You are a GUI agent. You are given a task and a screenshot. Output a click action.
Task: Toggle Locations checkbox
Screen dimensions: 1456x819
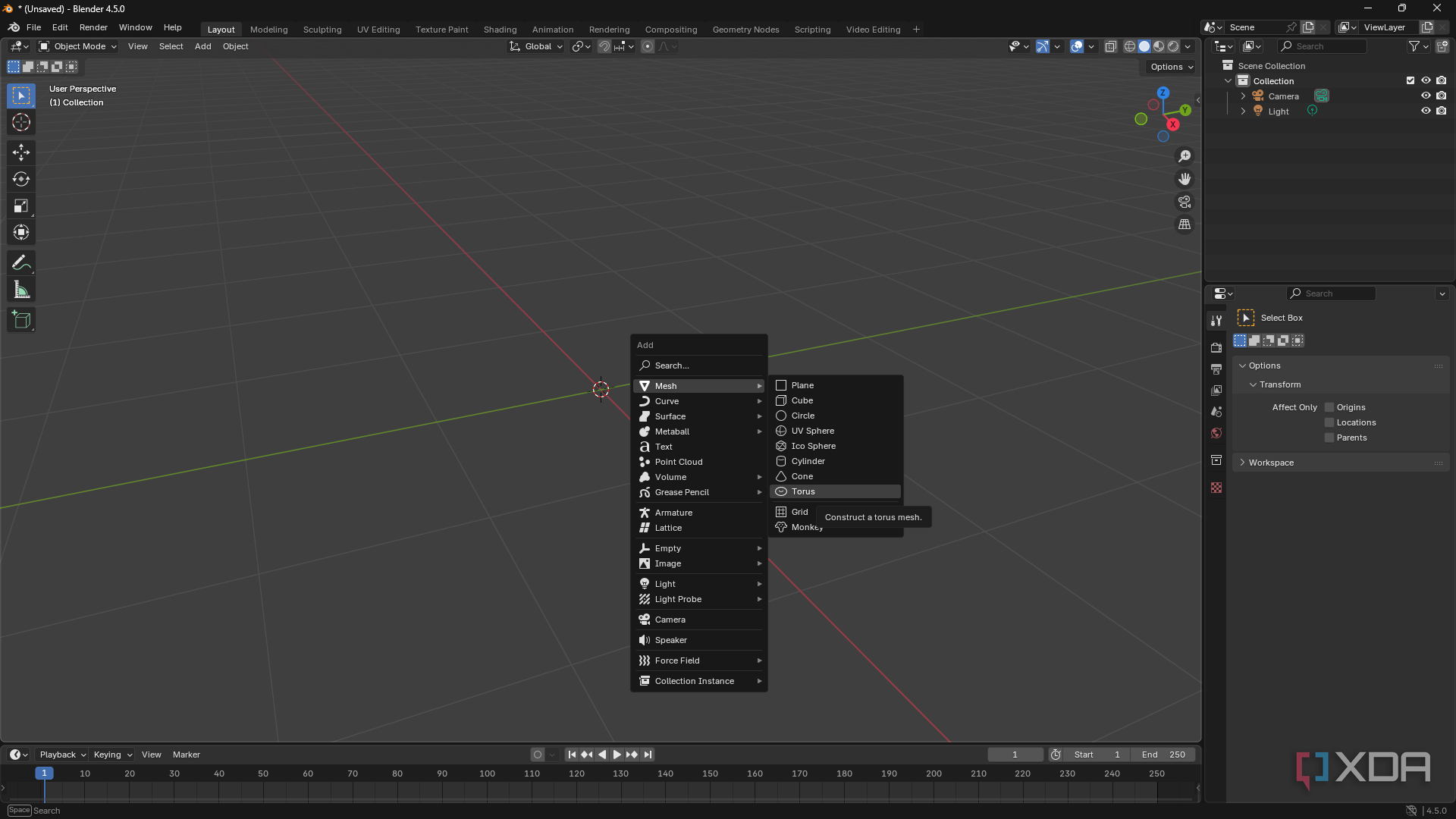point(1329,422)
